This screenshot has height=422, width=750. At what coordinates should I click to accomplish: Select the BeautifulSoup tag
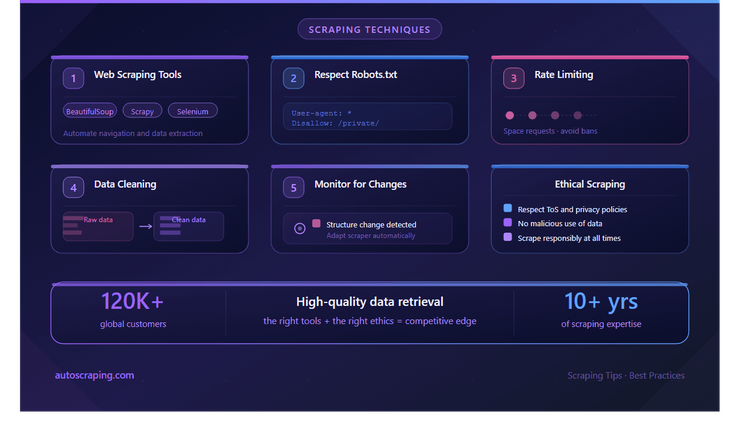point(89,111)
